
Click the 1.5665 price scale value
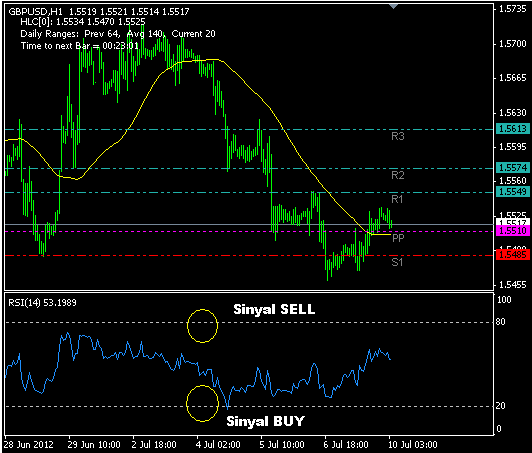point(513,78)
